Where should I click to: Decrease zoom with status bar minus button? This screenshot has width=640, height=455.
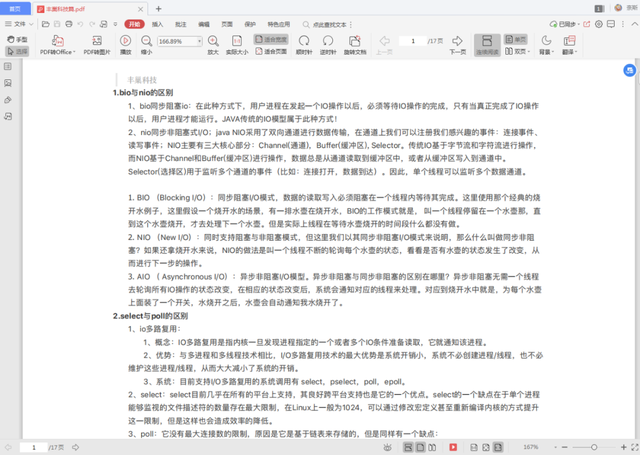pos(564,447)
